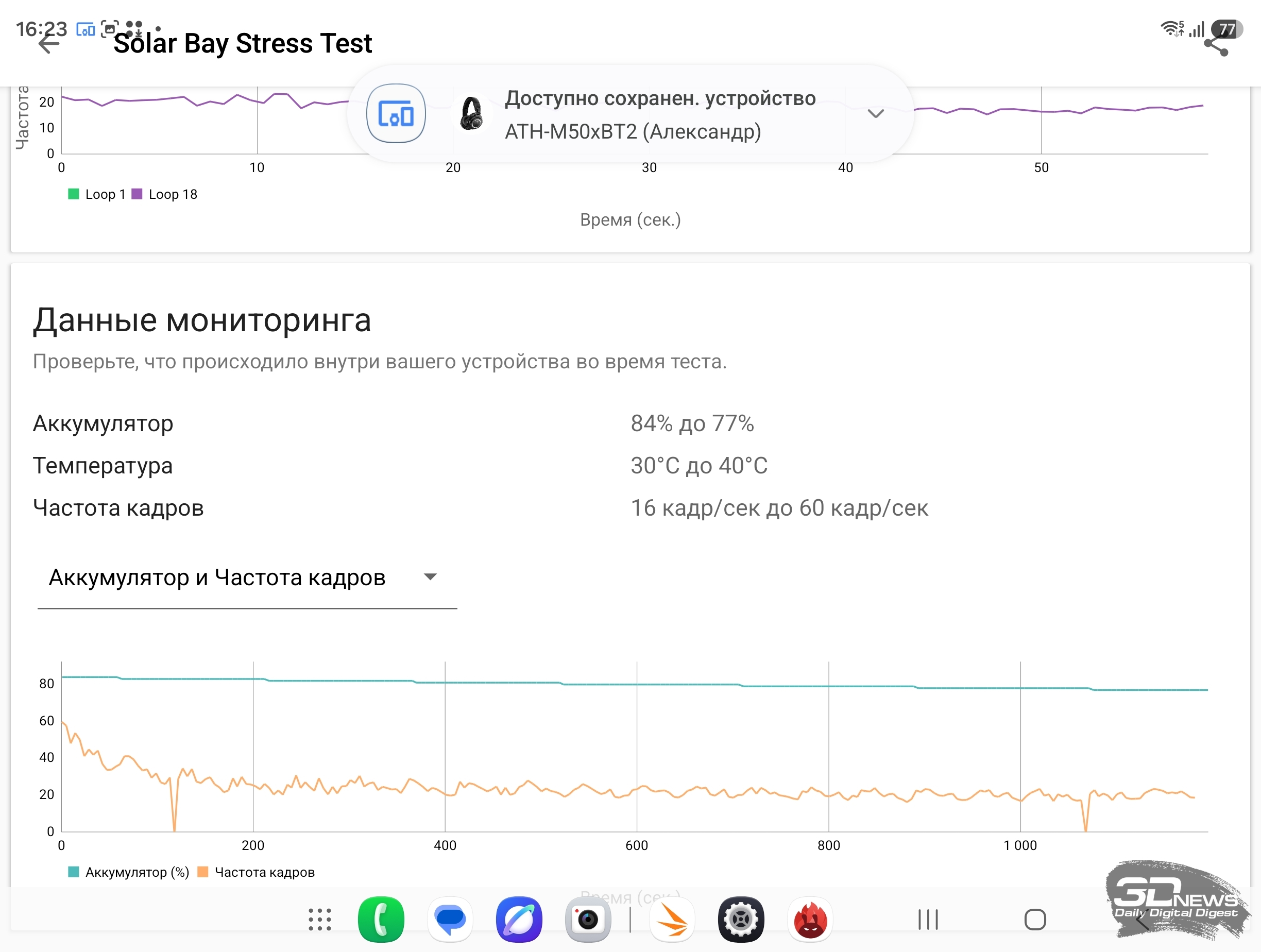The width and height of the screenshot is (1261, 952).
Task: Toggle Аккумулятор (%) series in legend
Action: (128, 872)
